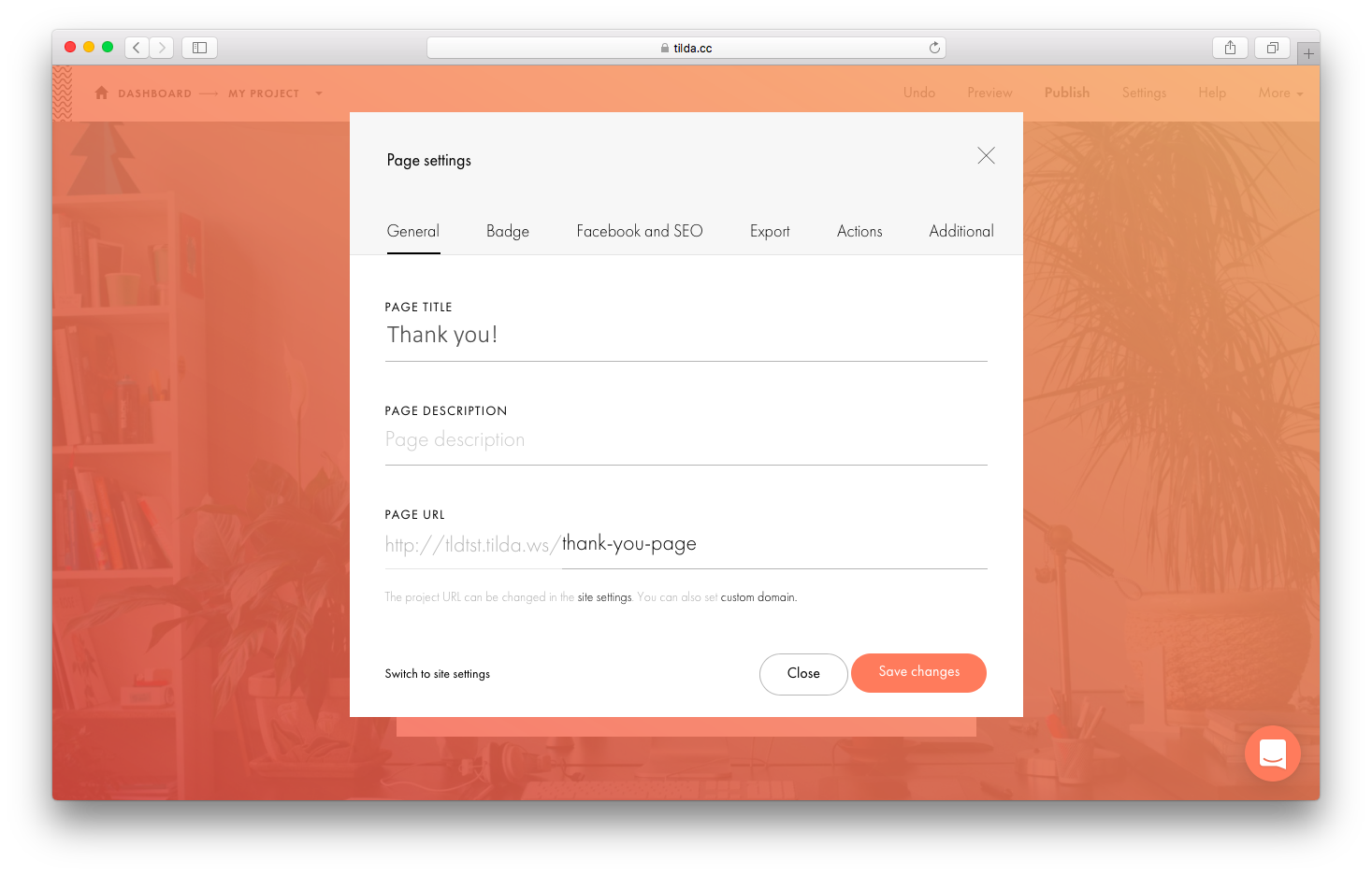Viewport: 1372px width, 875px height.
Task: Open the More dropdown menu
Action: pyautogui.click(x=1280, y=93)
